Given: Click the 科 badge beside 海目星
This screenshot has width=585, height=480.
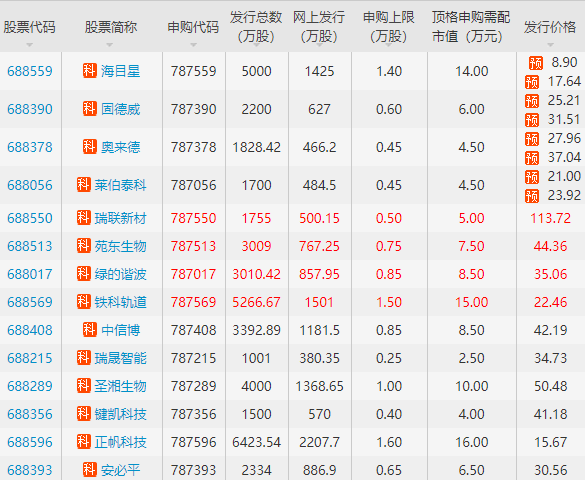Looking at the screenshot, I should click(x=90, y=70).
